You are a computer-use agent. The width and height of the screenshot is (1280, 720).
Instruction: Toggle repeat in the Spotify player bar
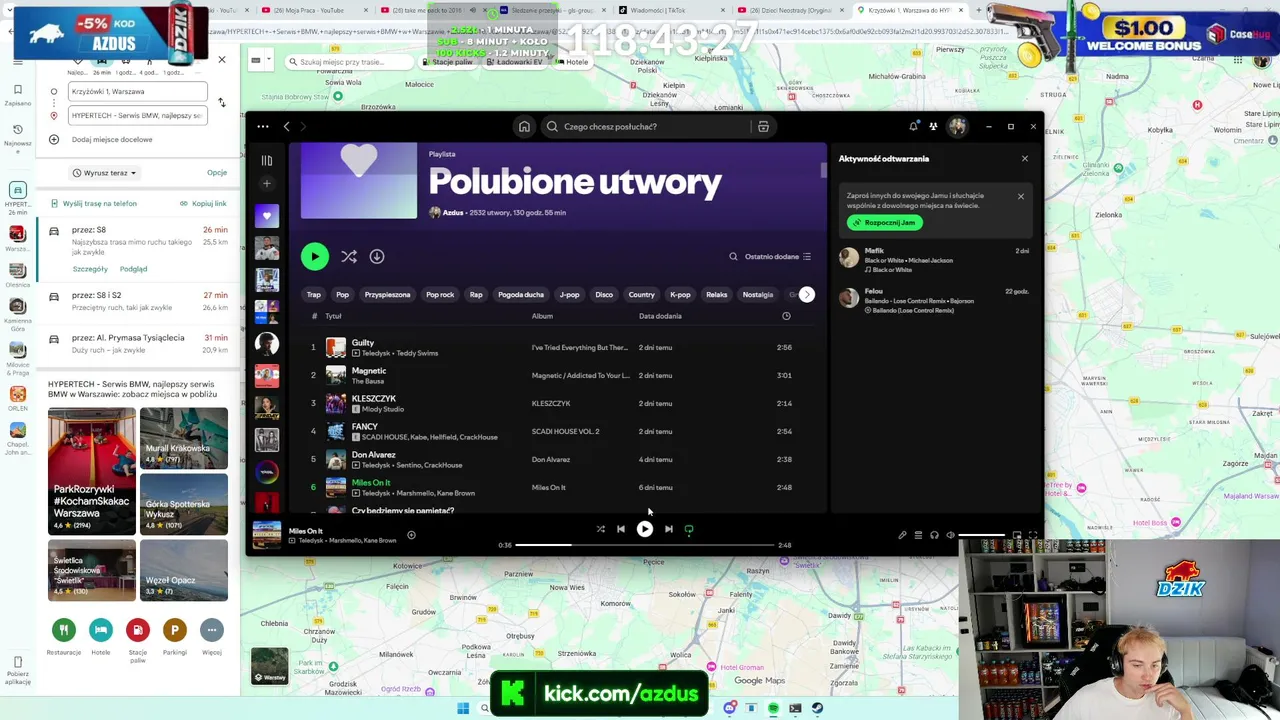[689, 530]
